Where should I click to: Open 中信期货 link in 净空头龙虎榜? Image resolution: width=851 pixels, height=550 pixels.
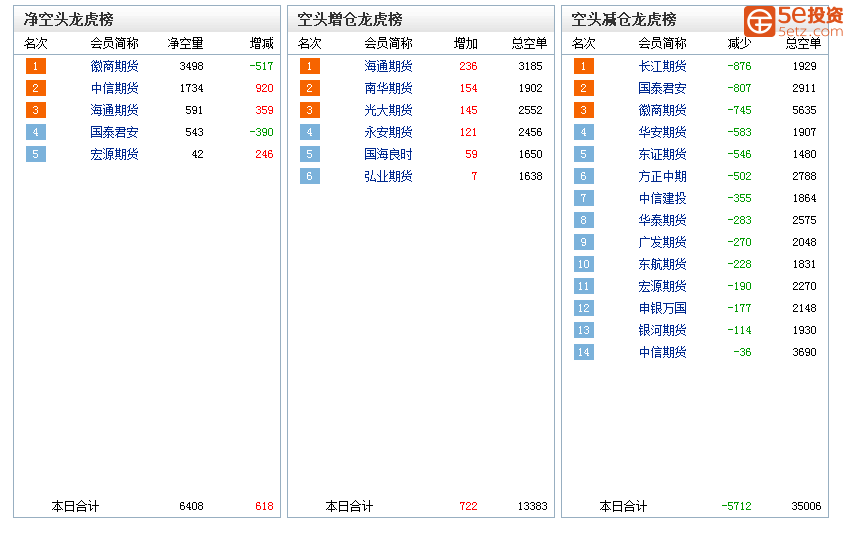114,88
